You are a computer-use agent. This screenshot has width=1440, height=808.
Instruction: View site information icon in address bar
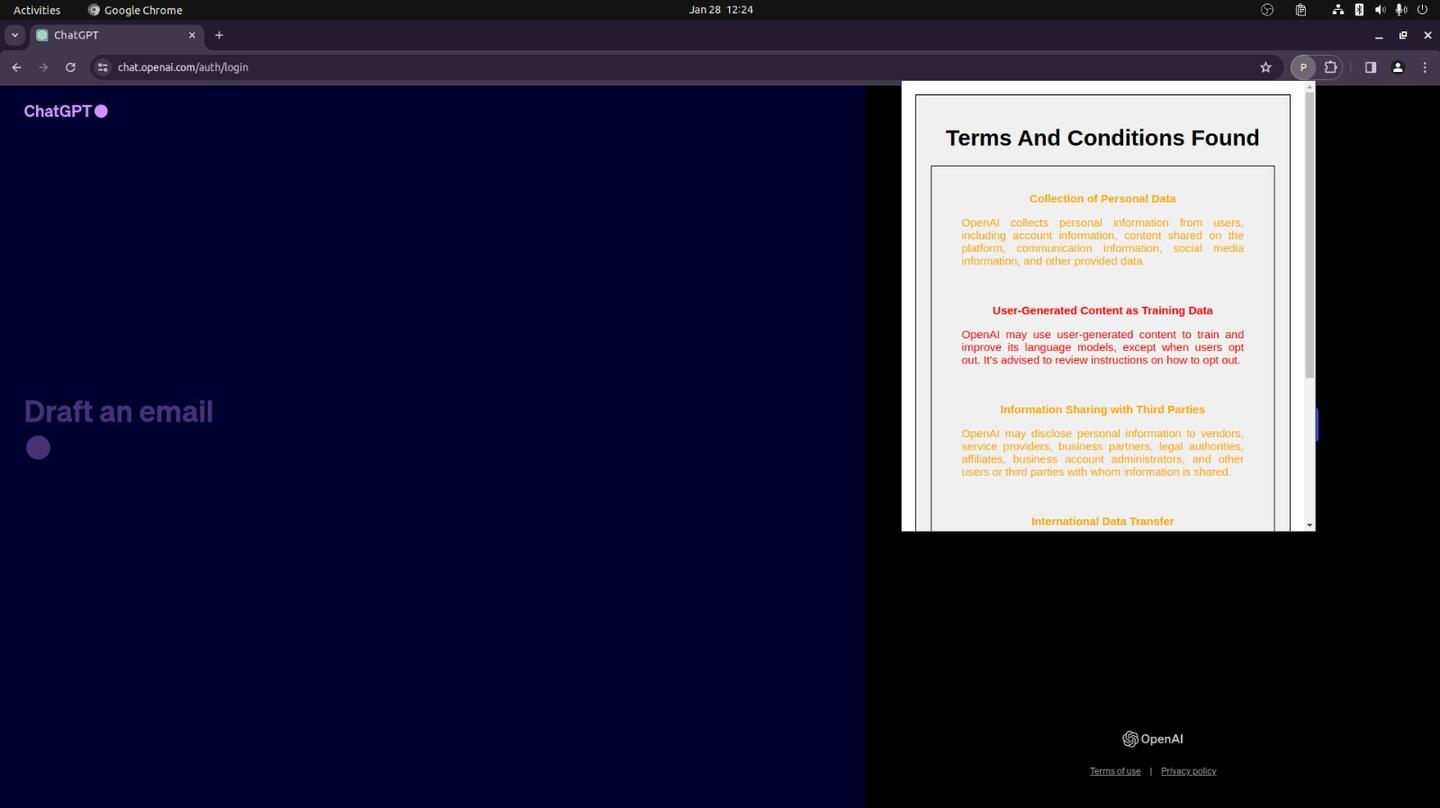pos(102,67)
